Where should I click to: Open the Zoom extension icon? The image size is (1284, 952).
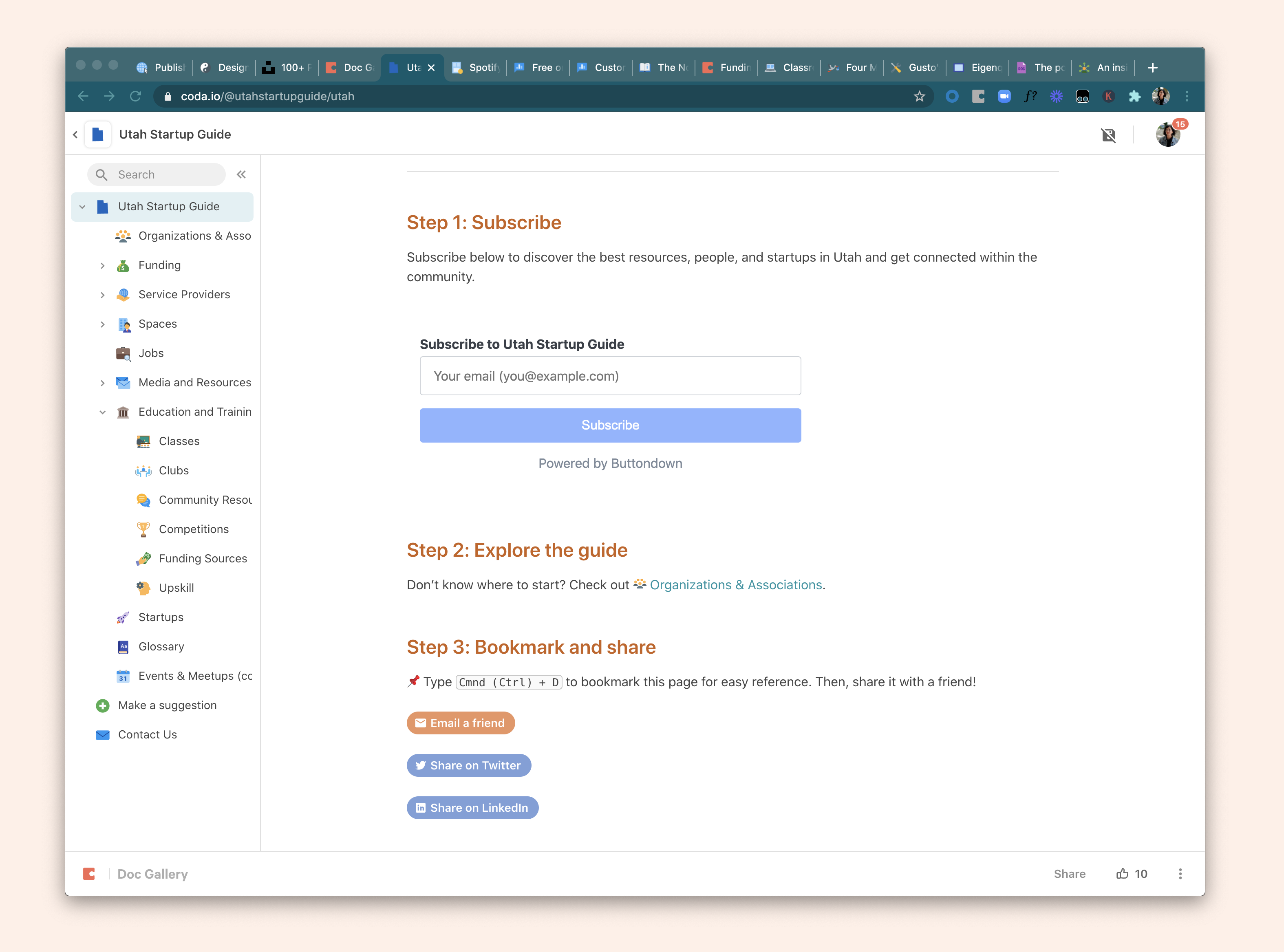(1004, 96)
